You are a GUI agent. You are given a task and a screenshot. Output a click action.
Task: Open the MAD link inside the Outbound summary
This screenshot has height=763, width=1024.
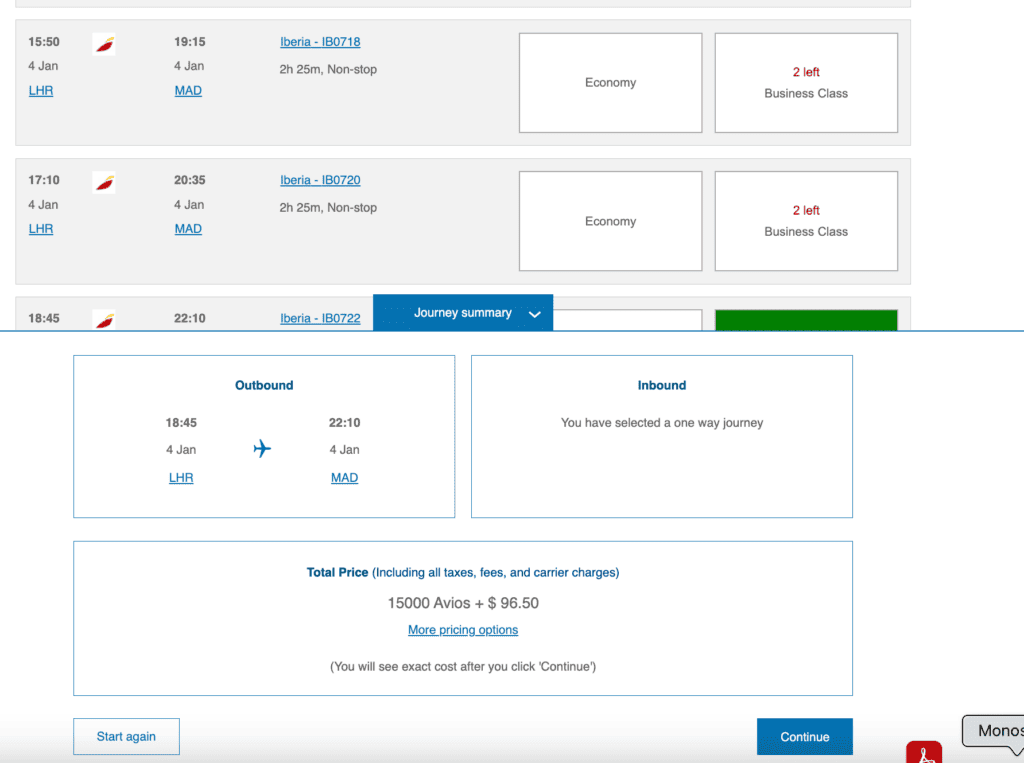click(344, 477)
